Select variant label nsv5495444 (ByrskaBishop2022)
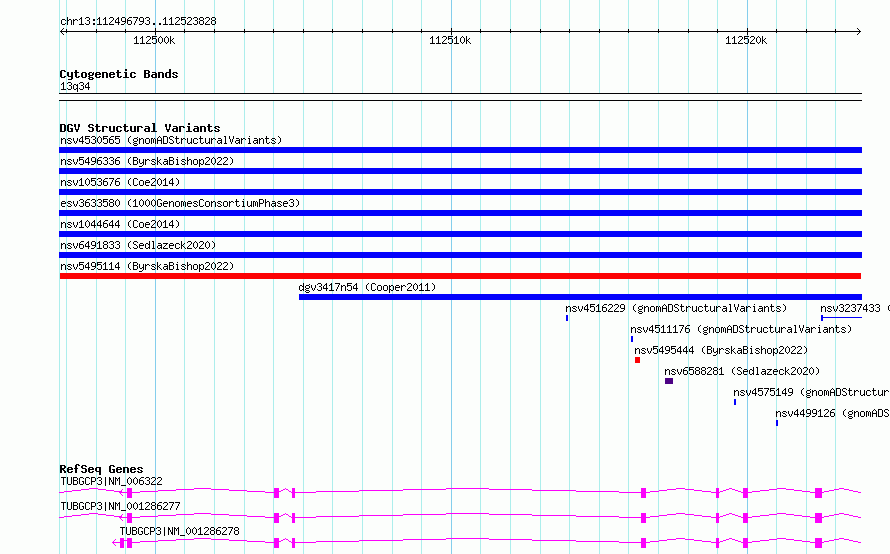The height and width of the screenshot is (554, 890). 721,350
